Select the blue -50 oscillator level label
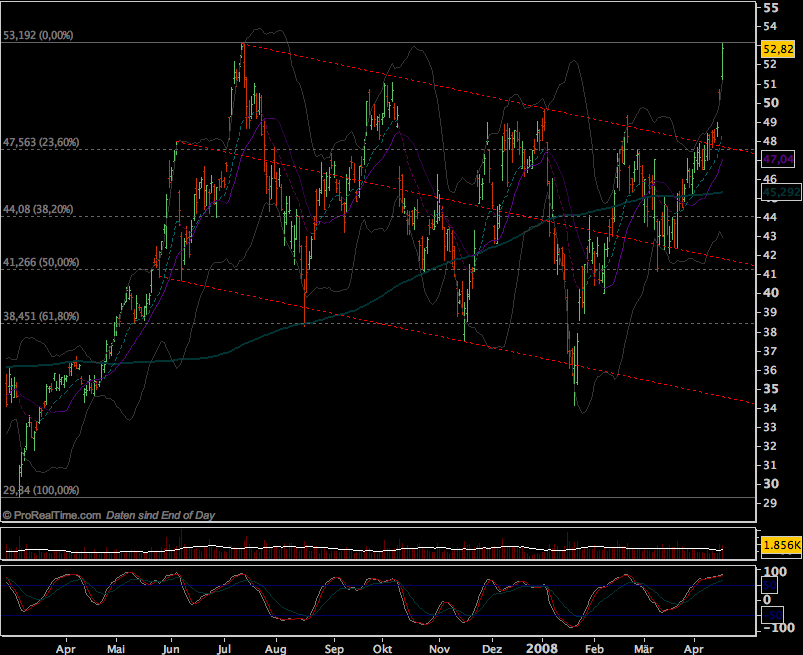 click(773, 613)
